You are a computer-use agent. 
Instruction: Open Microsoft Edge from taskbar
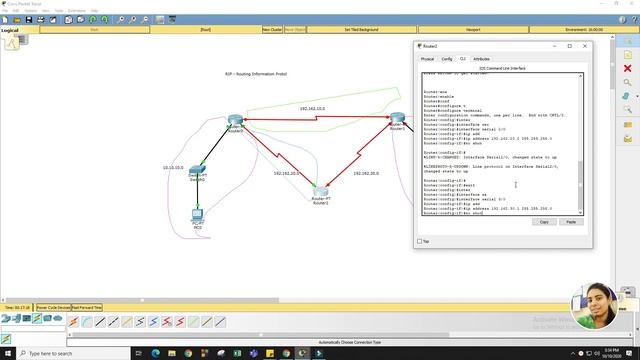(x=156, y=353)
